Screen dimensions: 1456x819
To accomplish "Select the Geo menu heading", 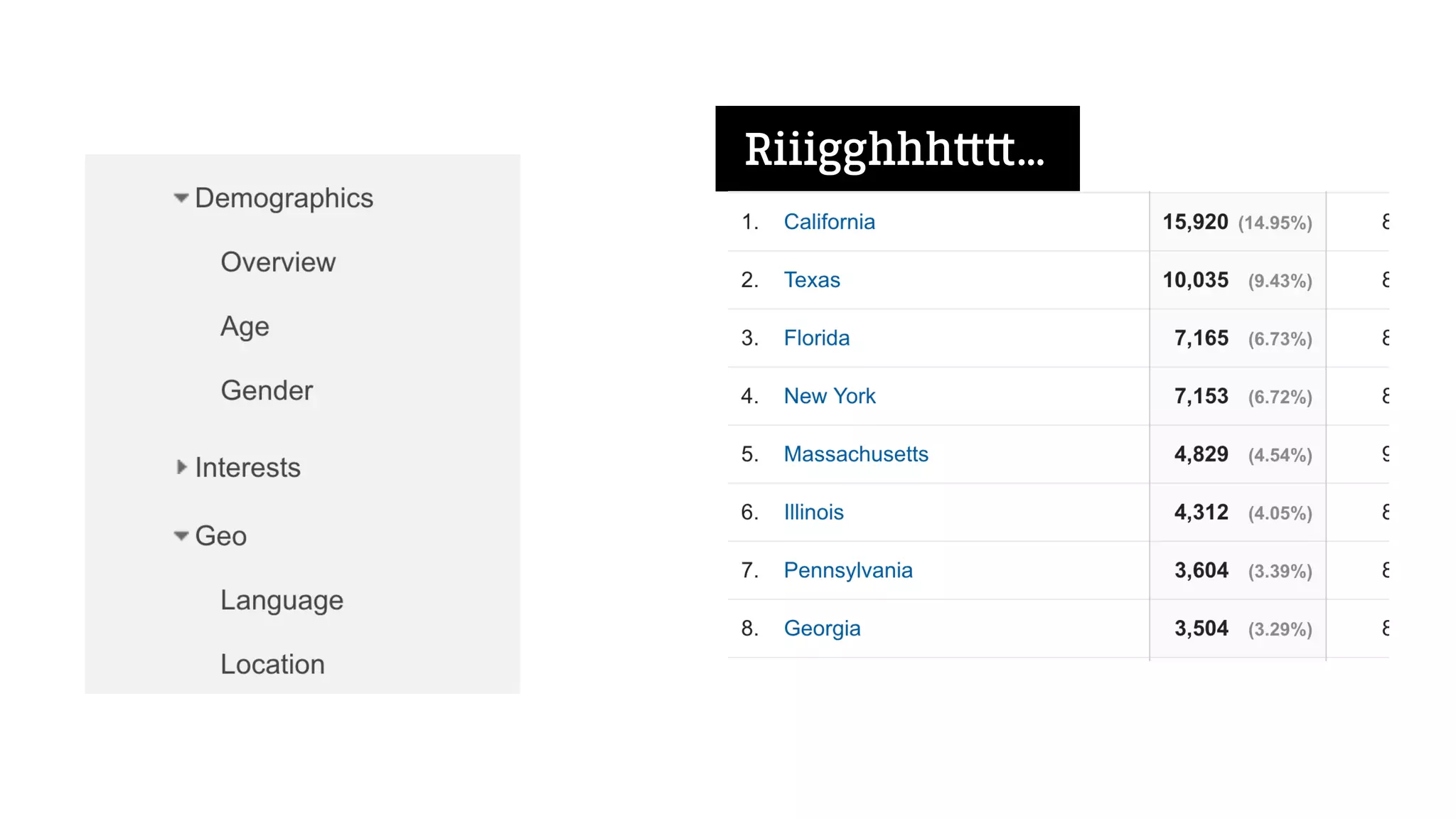I will click(221, 536).
